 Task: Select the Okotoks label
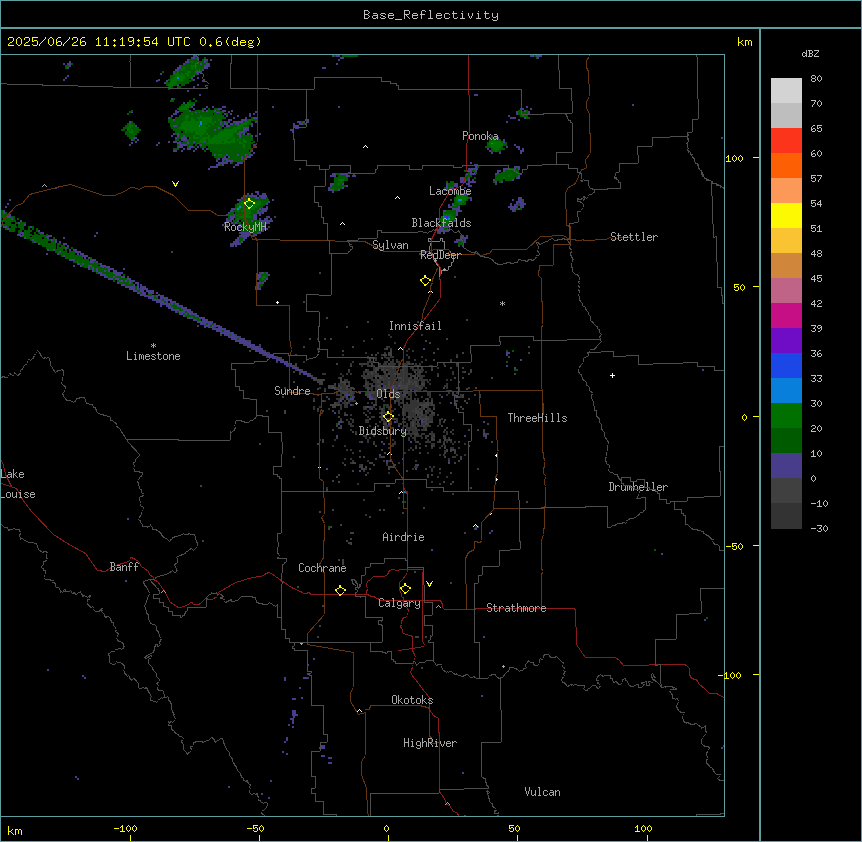click(412, 700)
